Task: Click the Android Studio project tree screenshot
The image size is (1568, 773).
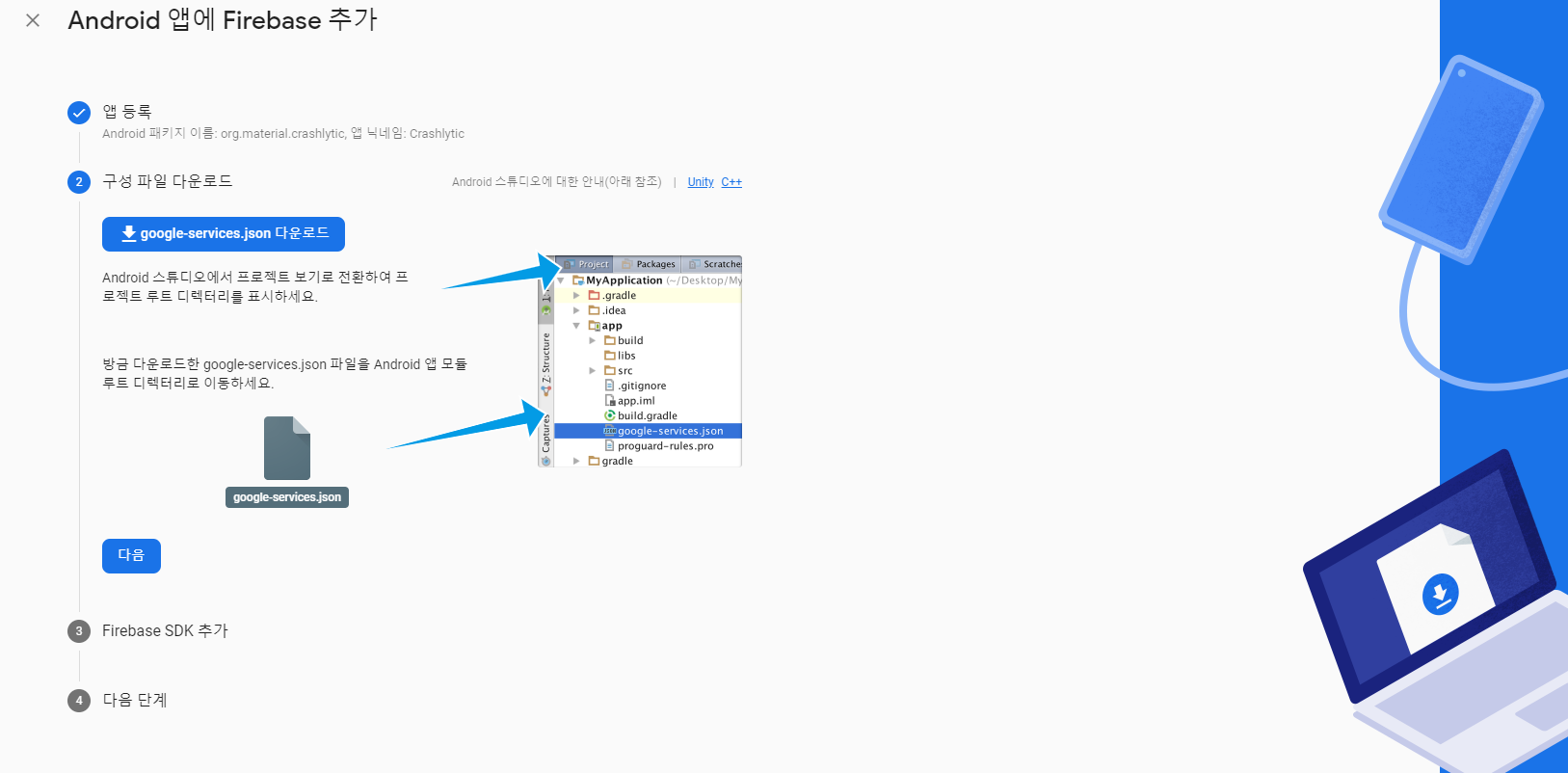Action: click(x=640, y=361)
